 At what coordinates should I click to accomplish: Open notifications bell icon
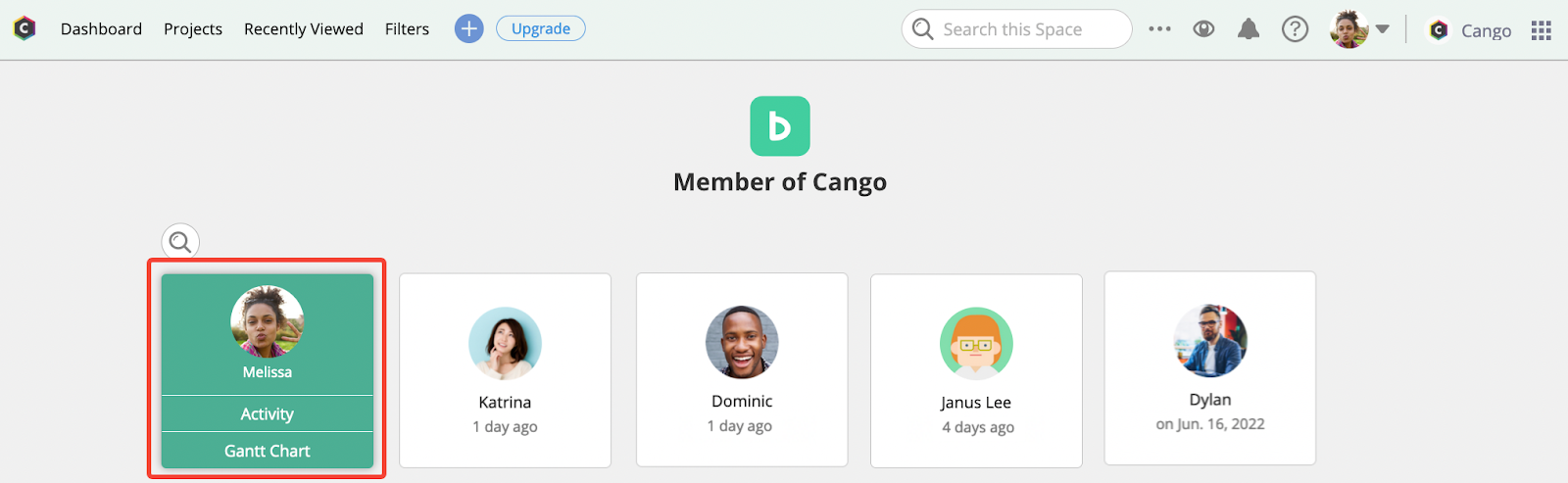coord(1249,29)
